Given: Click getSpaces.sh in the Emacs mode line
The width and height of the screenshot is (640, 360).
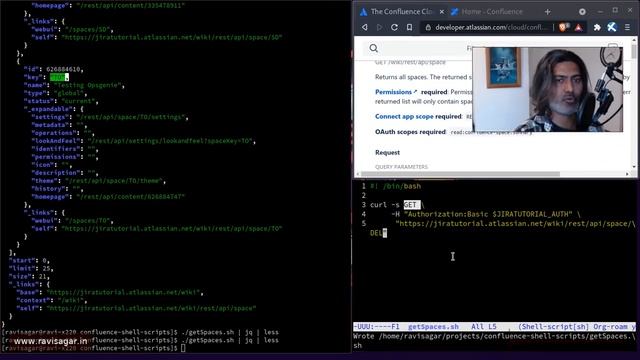Looking at the screenshot, I should 433,327.
